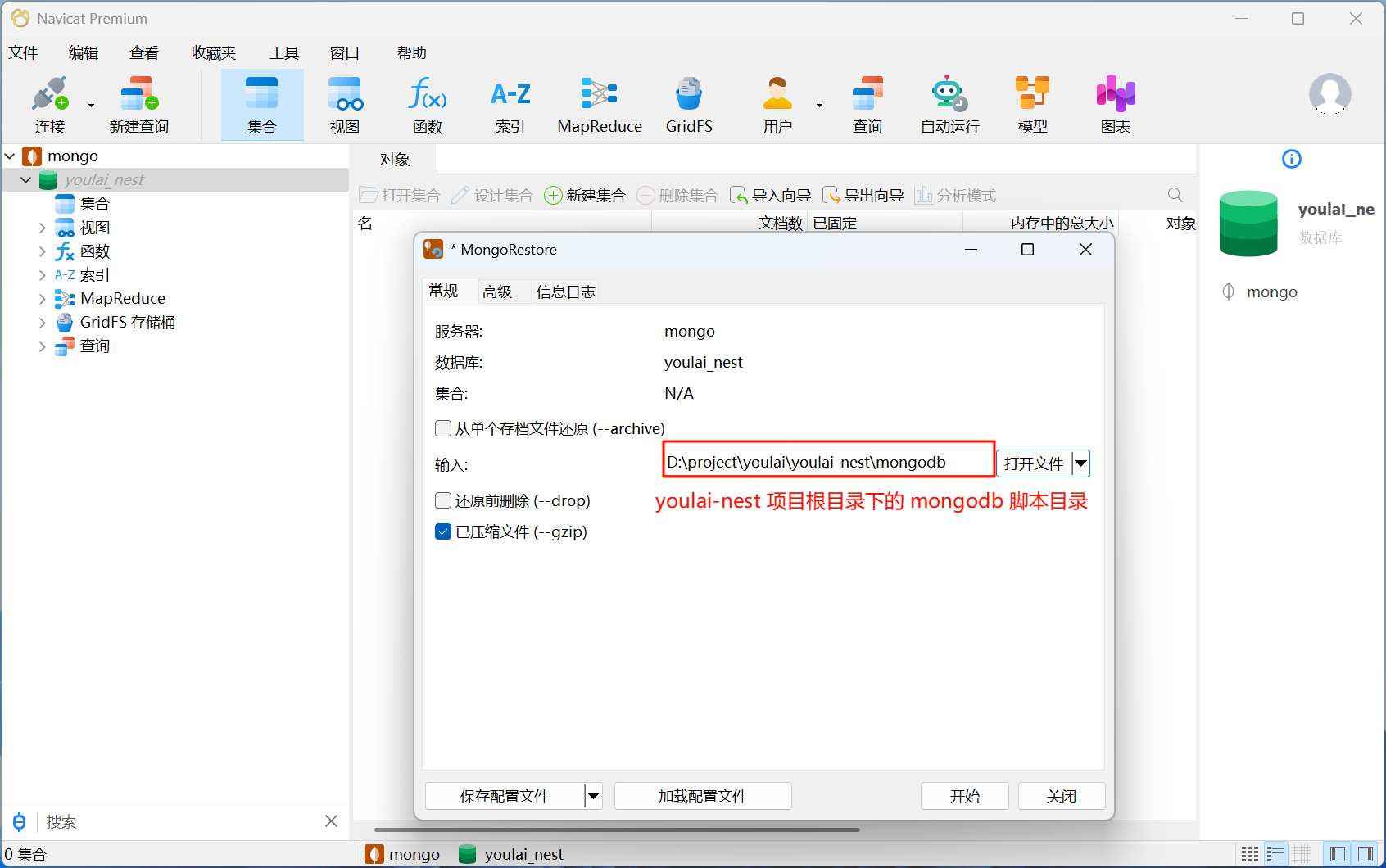Viewport: 1386px width, 868px height.
Task: Select the Collection (集合) toolbar icon
Action: pyautogui.click(x=262, y=105)
